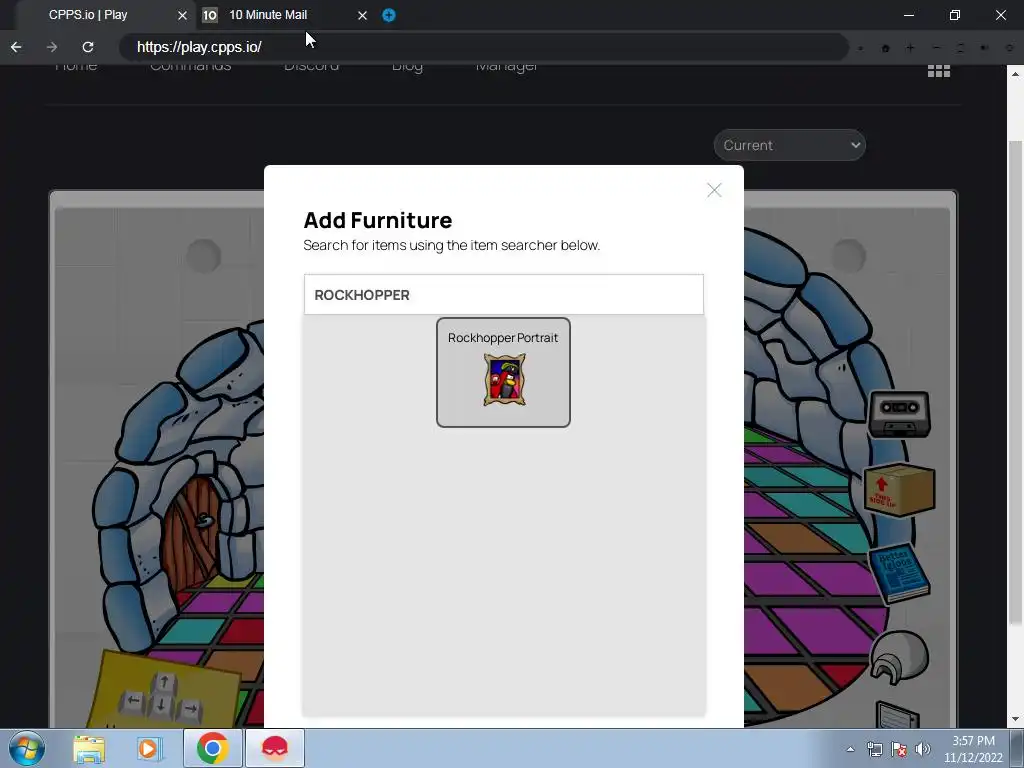Open the grid apps menu icon

tap(938, 71)
